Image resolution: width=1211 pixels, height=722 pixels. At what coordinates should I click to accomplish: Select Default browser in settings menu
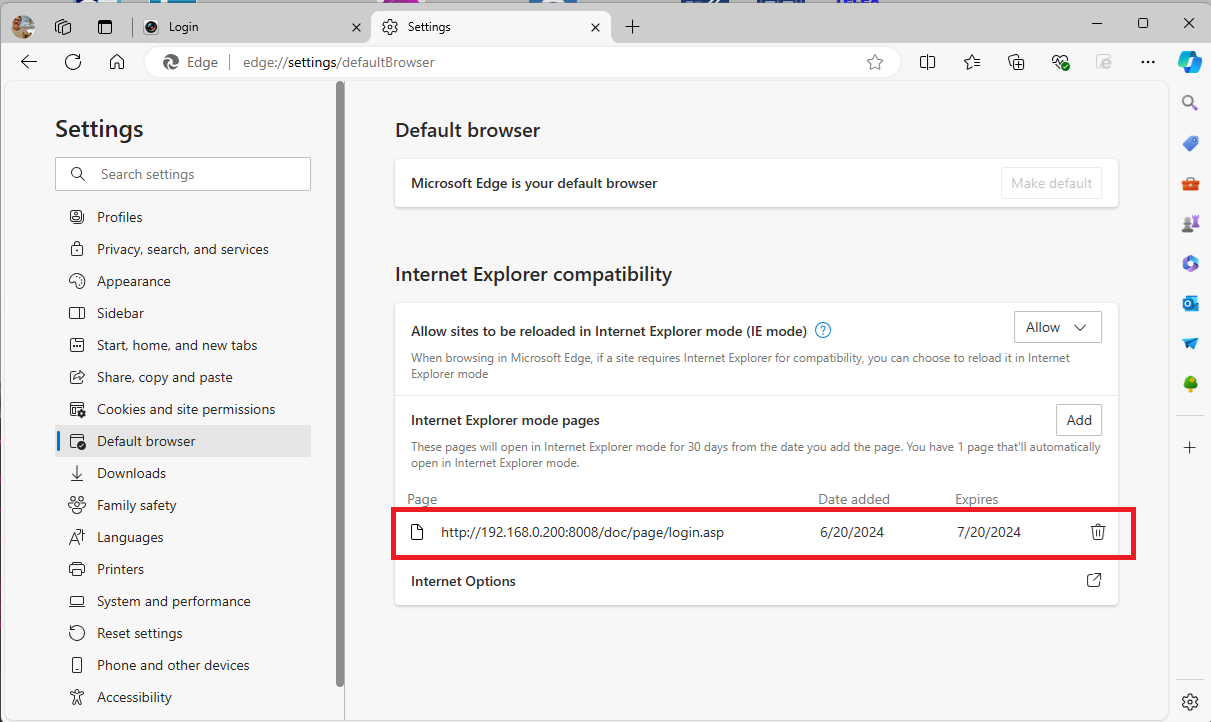pos(183,441)
